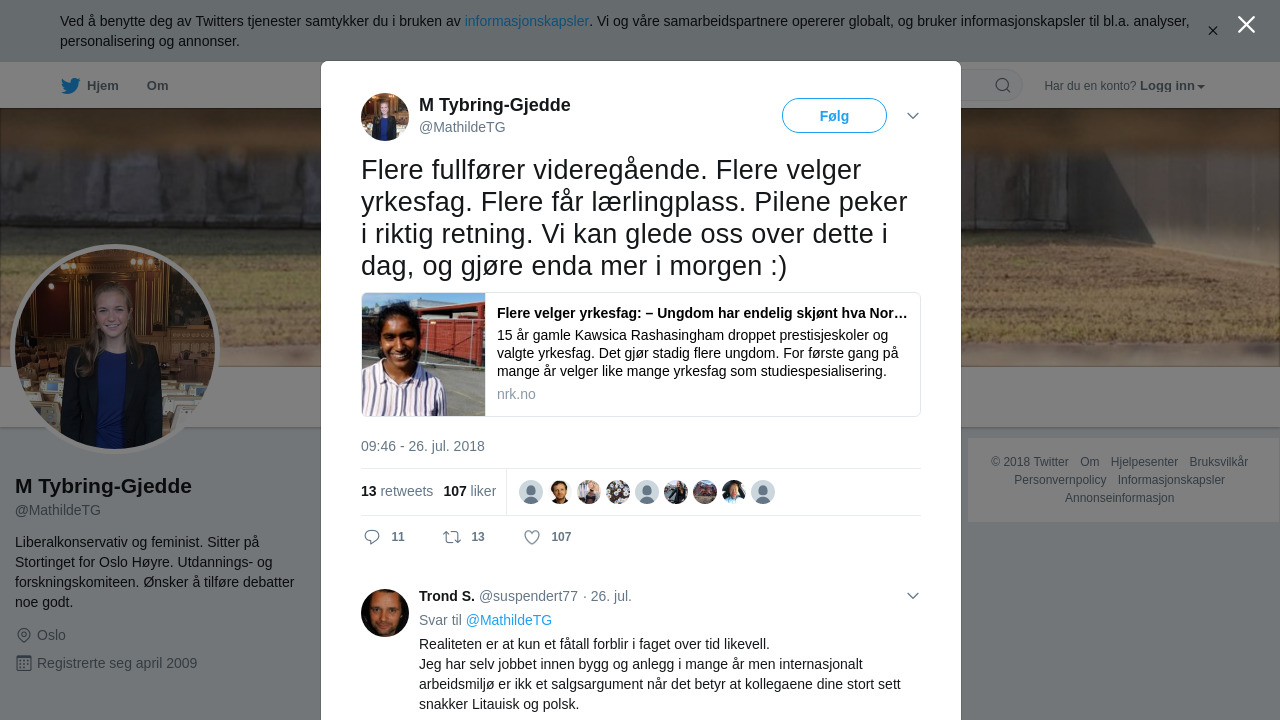Click the retweet arrows icon
Screen dimensions: 1280x720
click(452, 537)
